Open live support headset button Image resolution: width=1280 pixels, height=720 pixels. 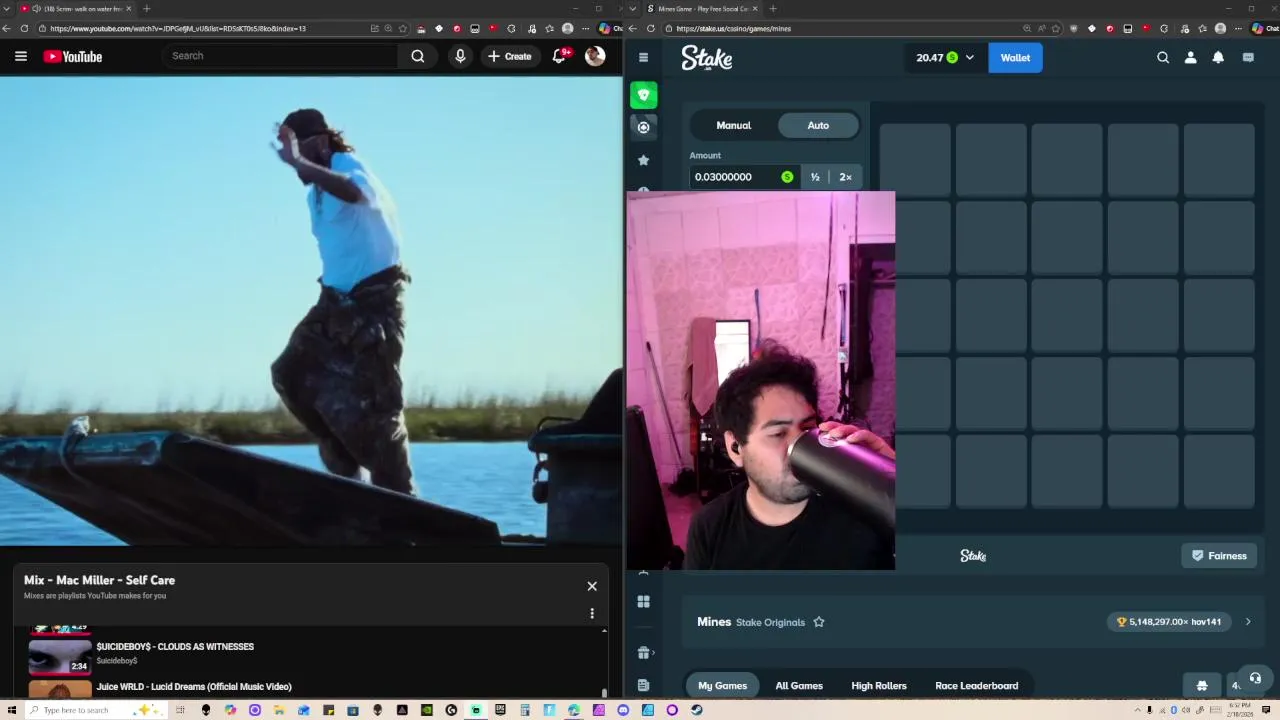point(1255,679)
